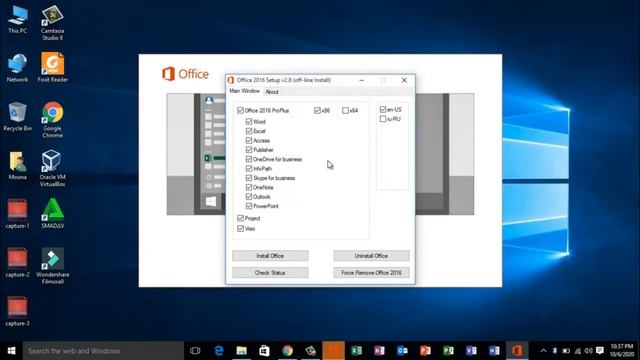Show hidden system tray icons
Image resolution: width=640 pixels, height=360 pixels.
click(543, 351)
